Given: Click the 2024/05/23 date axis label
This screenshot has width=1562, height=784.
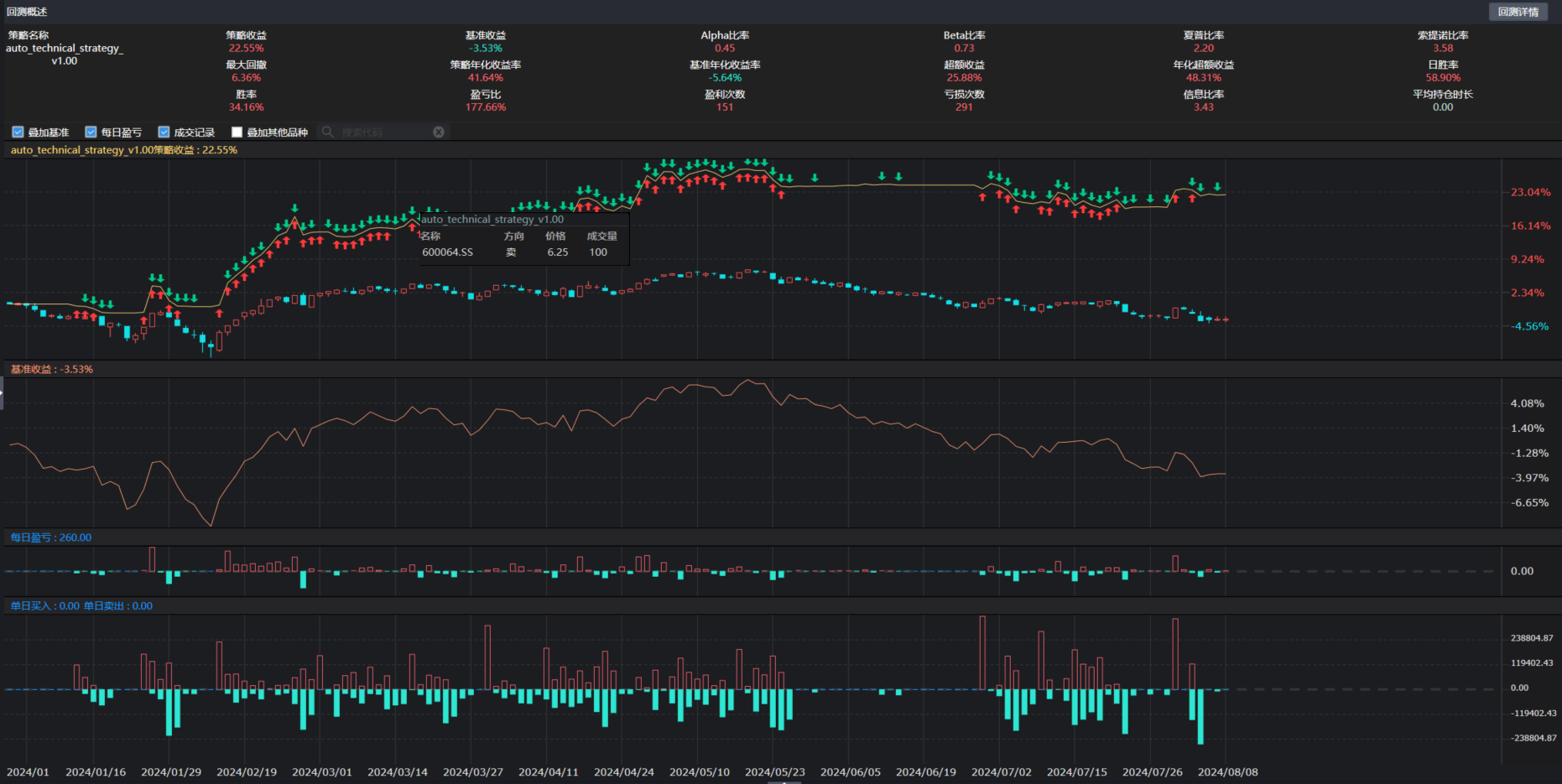Looking at the screenshot, I should tap(775, 772).
